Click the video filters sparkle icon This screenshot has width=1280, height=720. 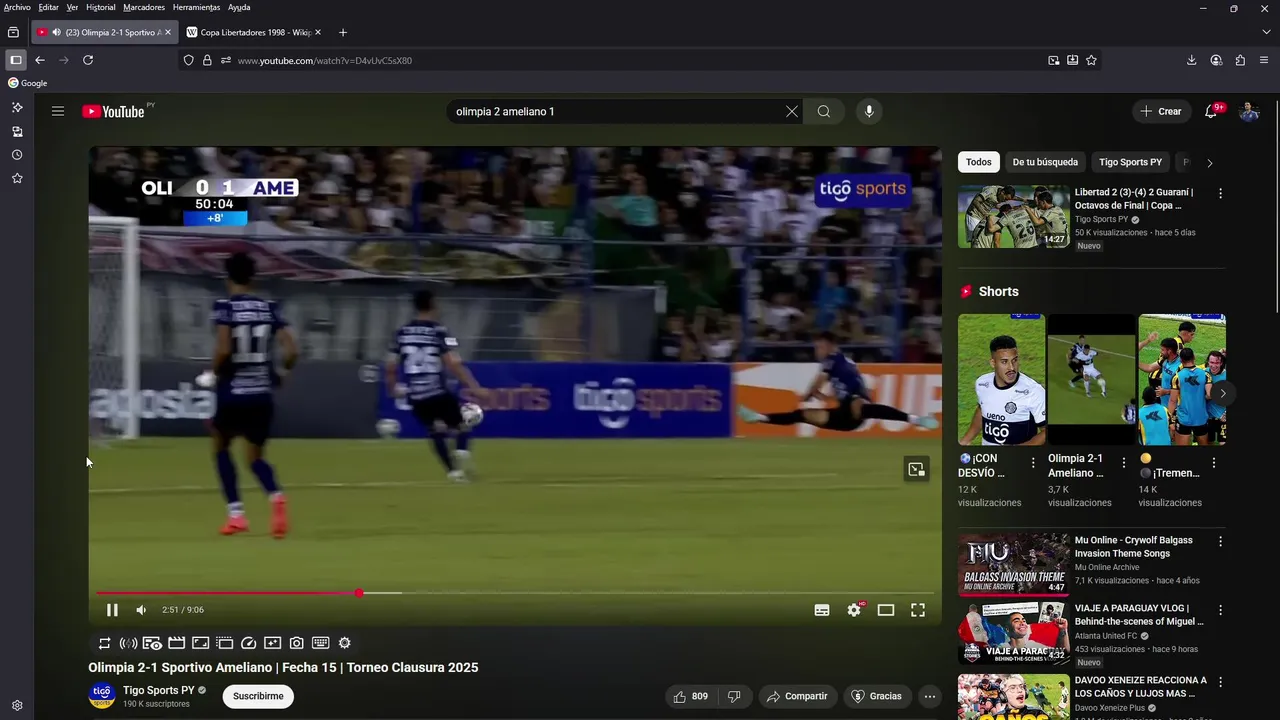point(272,643)
